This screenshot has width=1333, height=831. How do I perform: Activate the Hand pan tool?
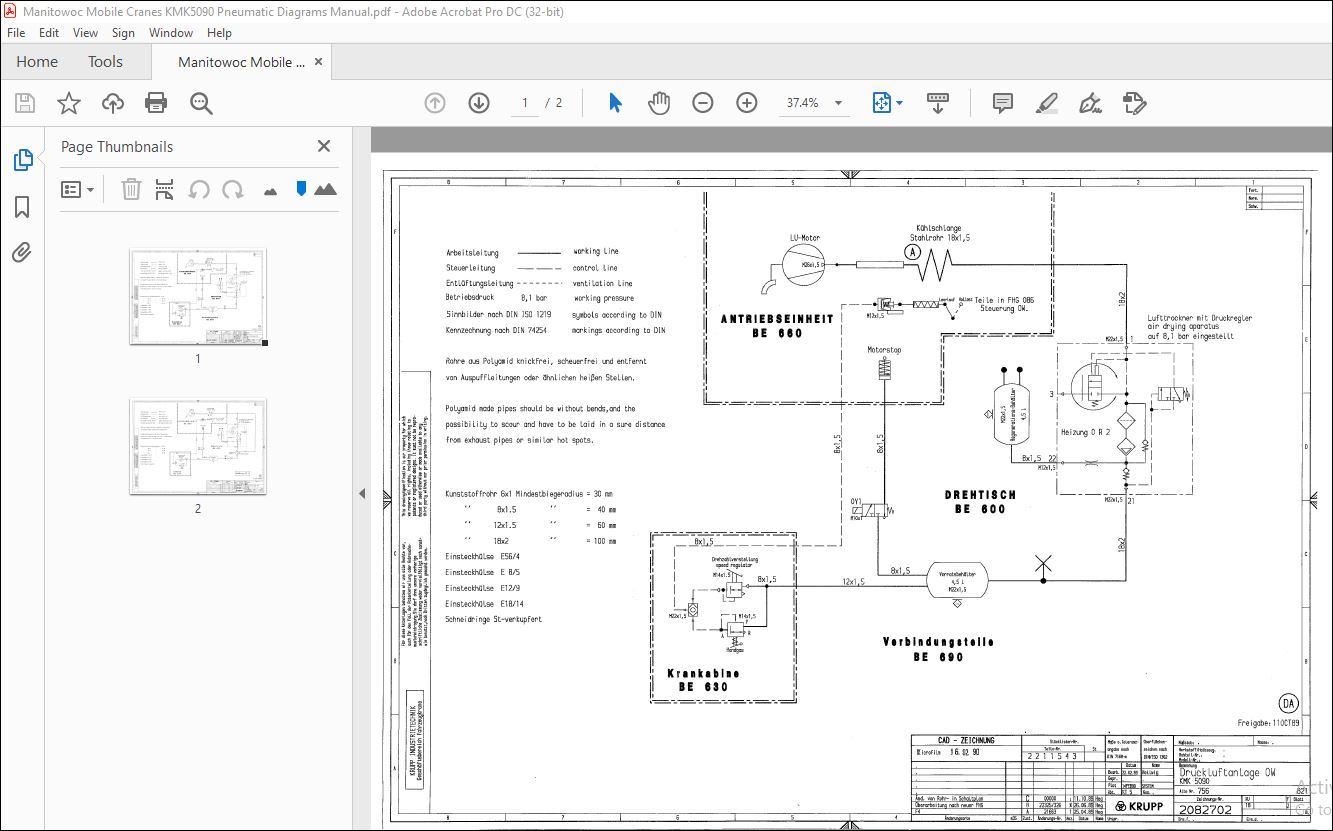click(658, 103)
